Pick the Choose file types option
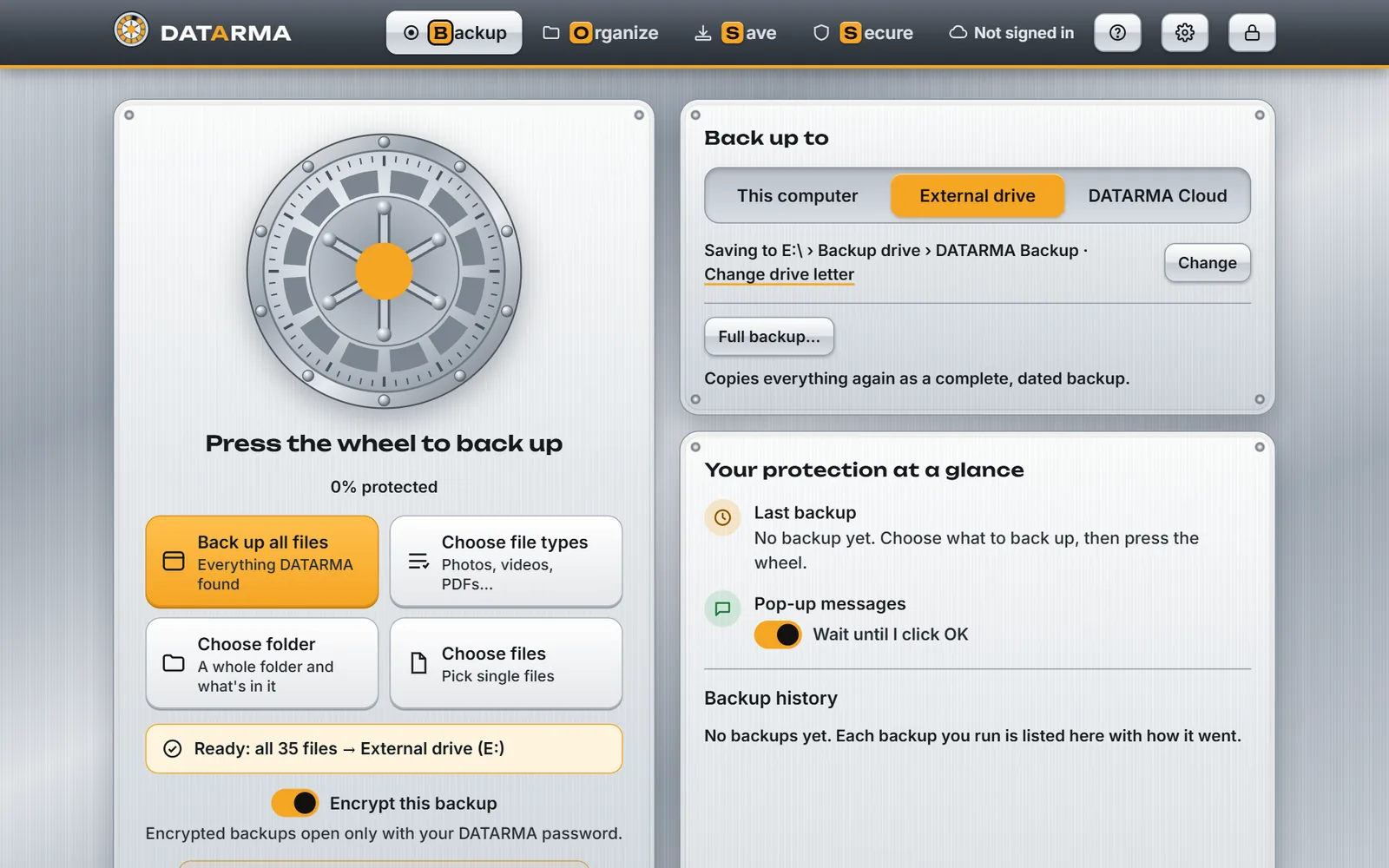Image resolution: width=1389 pixels, height=868 pixels. pos(506,562)
